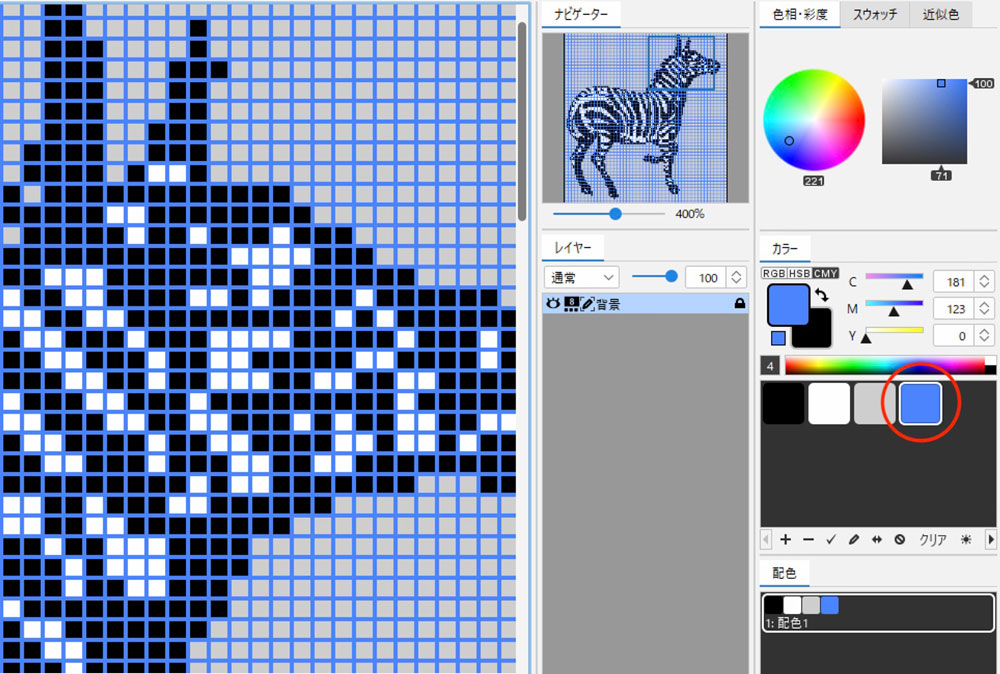Switch to the 近似色 tab

point(940,14)
